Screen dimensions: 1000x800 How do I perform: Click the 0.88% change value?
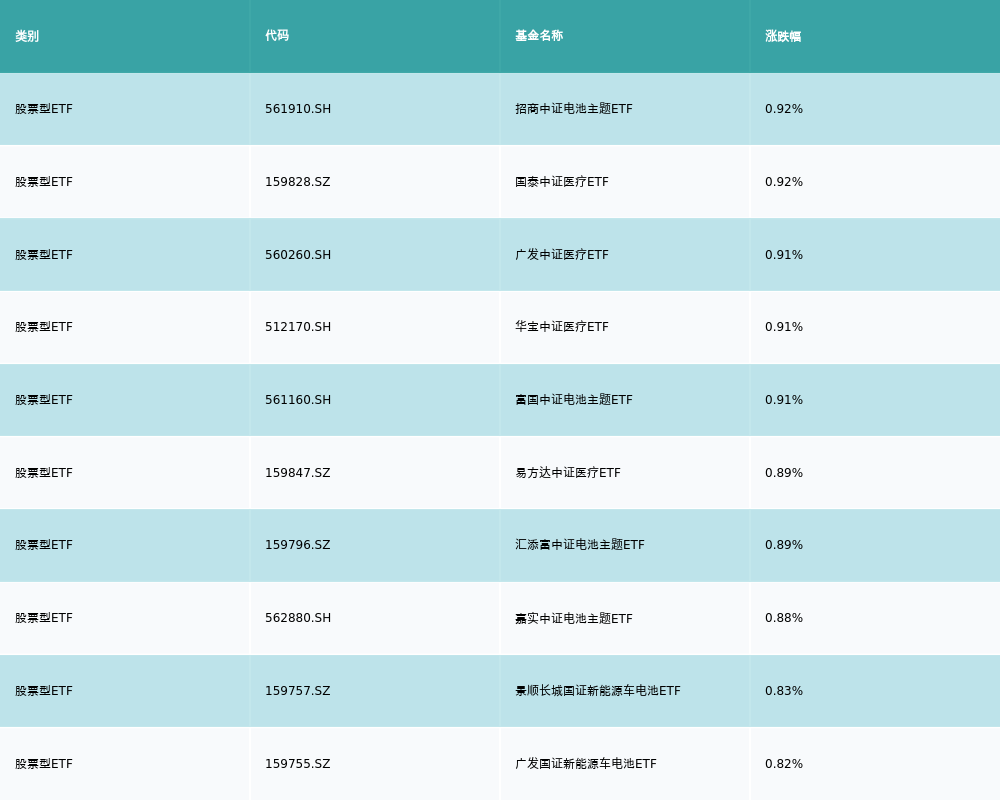click(784, 618)
